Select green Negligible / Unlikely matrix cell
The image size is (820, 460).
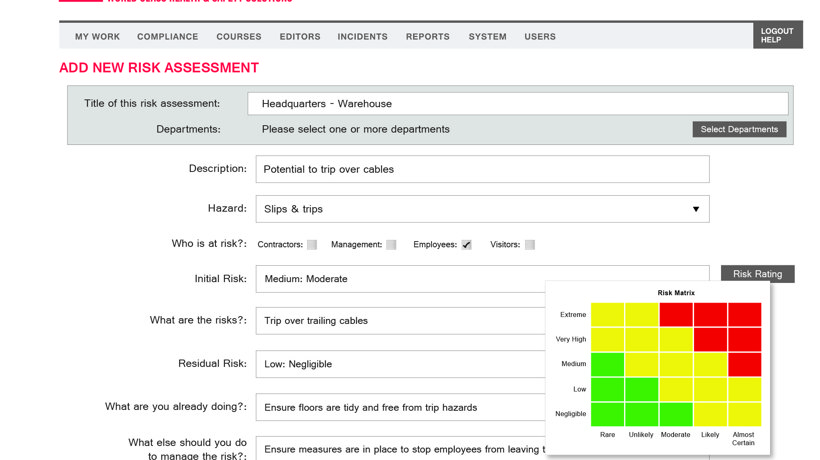pyautogui.click(x=642, y=414)
